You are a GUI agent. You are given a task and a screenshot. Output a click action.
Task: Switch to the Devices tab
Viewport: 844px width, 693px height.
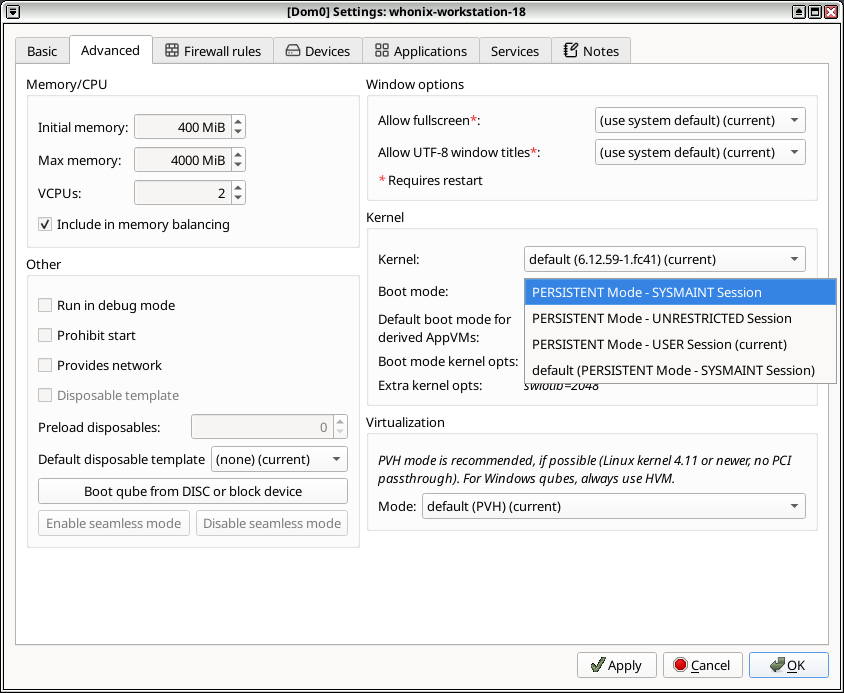[317, 51]
